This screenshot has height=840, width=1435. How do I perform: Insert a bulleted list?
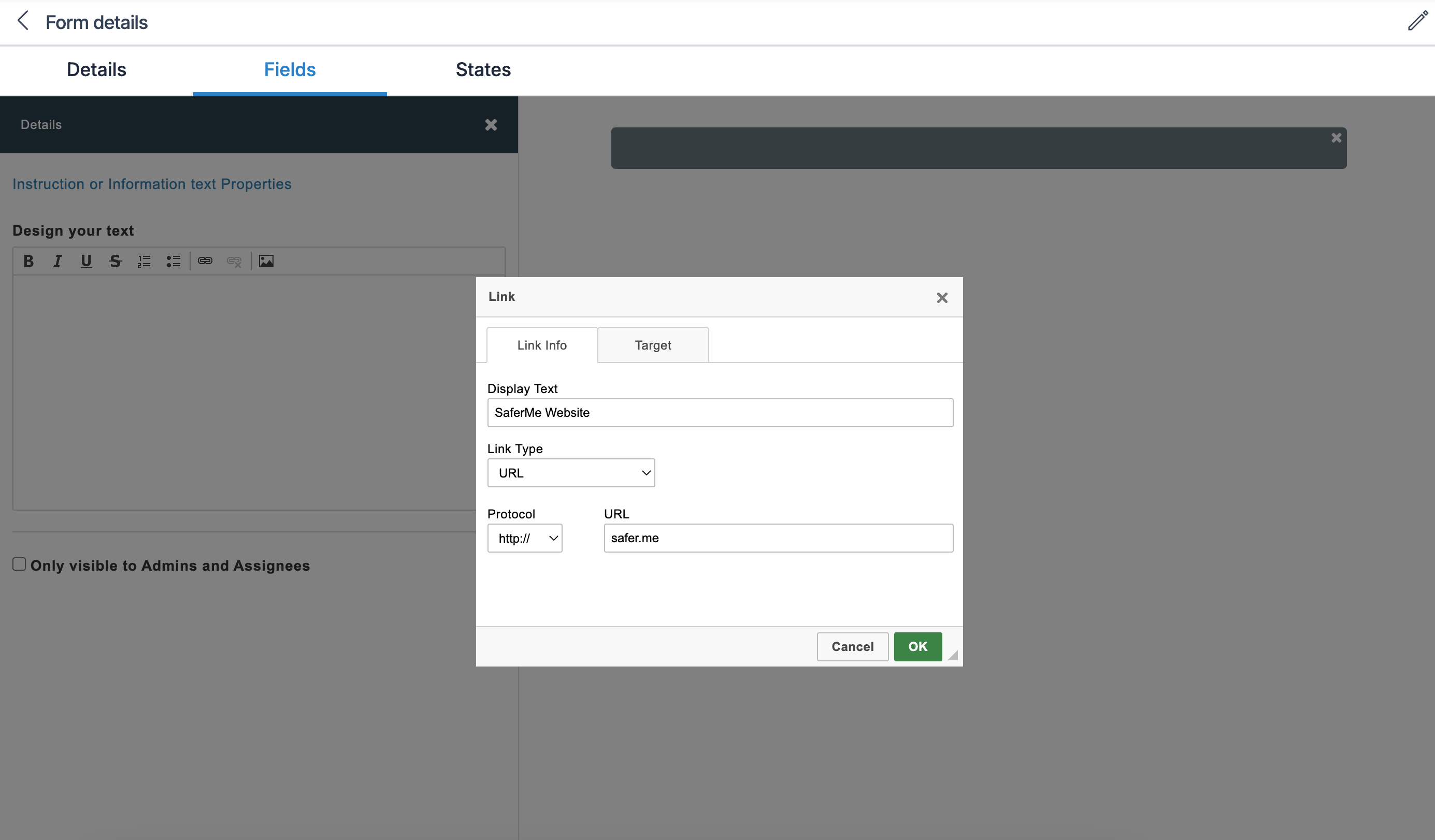[x=173, y=260]
